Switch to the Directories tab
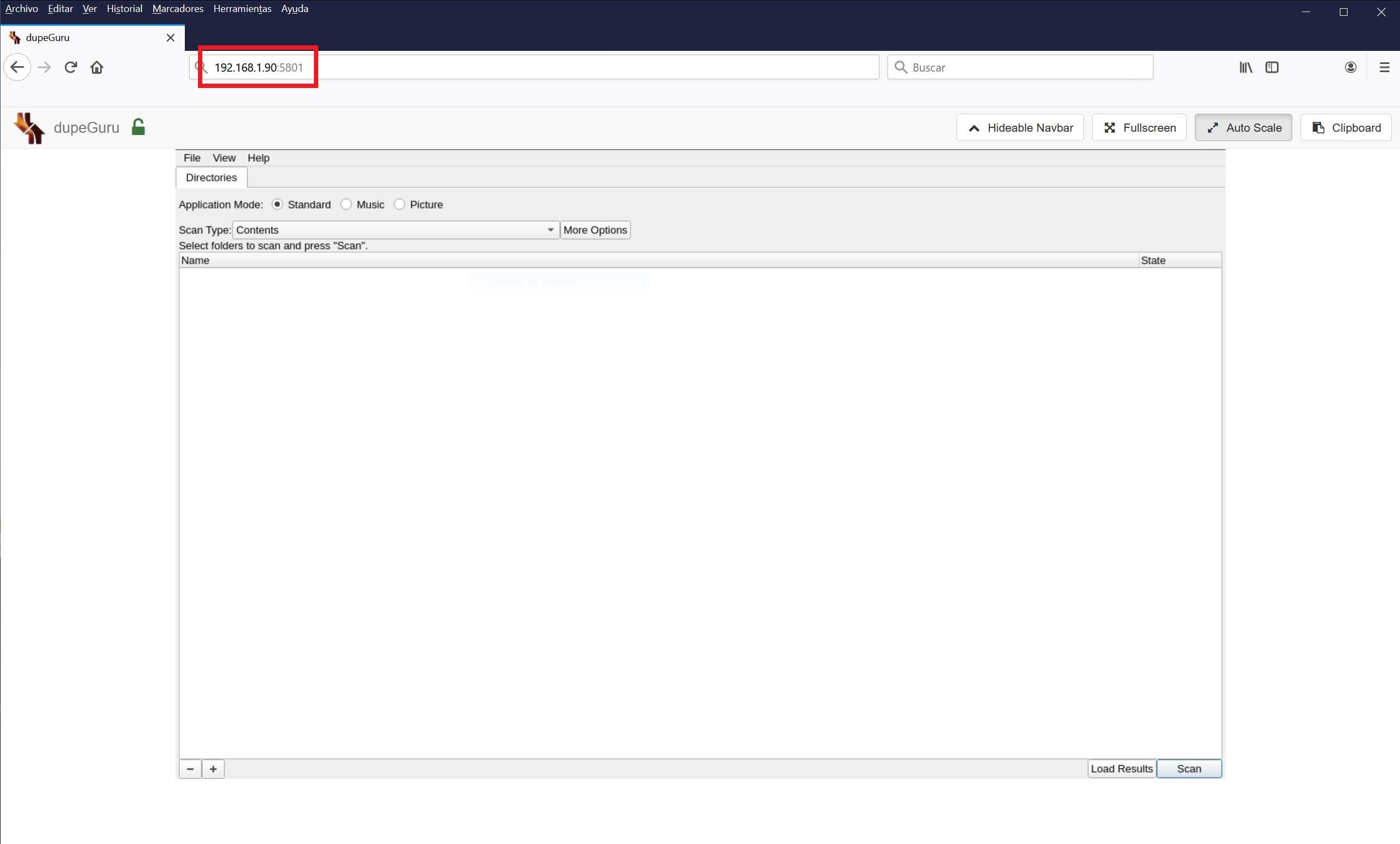The width and height of the screenshot is (1400, 844). [x=211, y=178]
